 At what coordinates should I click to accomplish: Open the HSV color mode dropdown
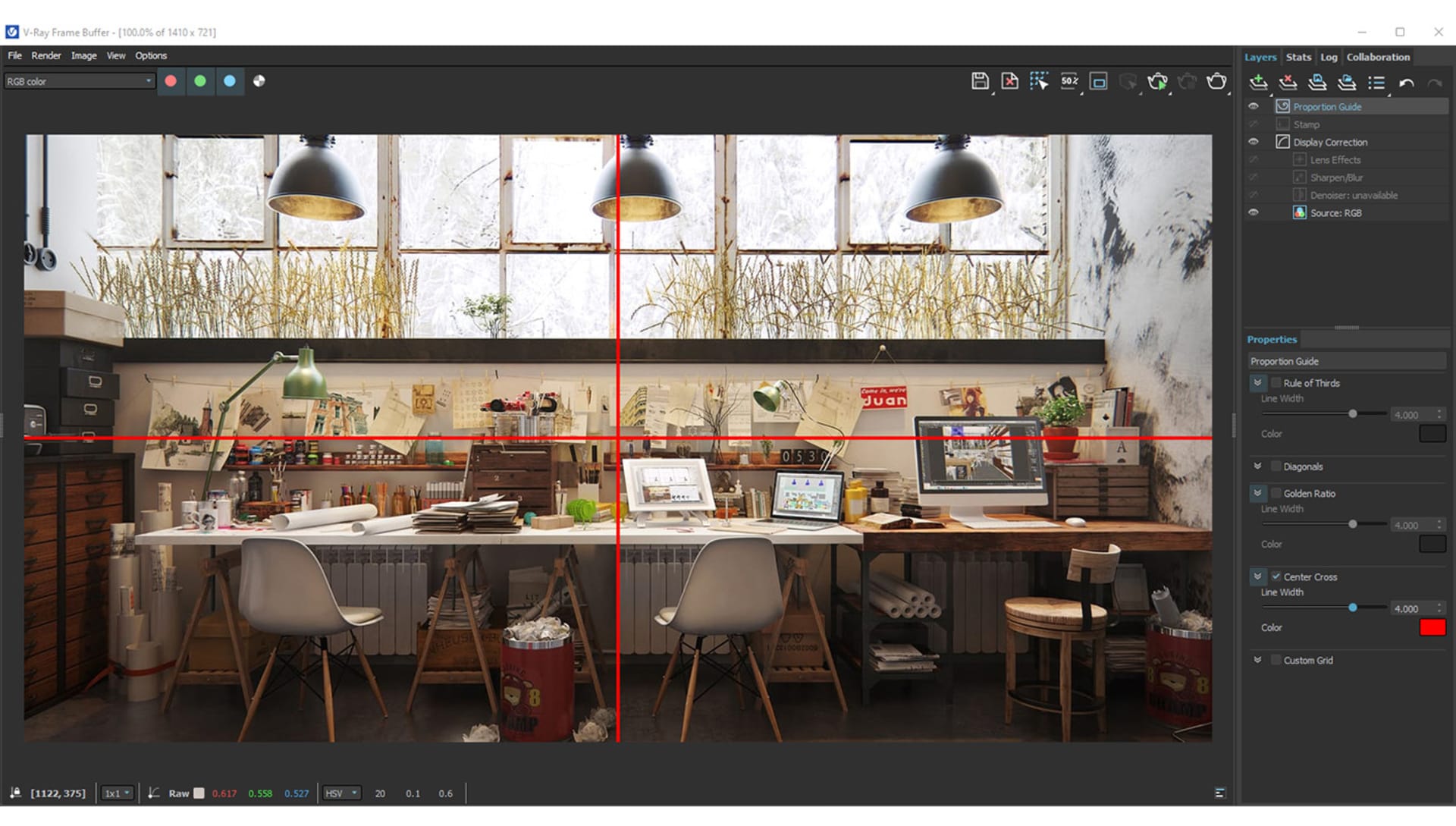341,793
